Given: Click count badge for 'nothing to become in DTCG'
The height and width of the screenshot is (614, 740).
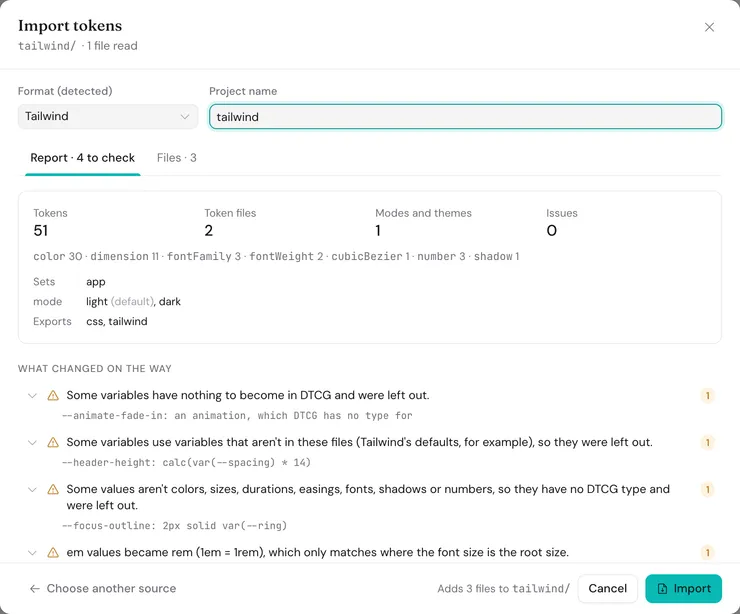Looking at the screenshot, I should pos(707,395).
